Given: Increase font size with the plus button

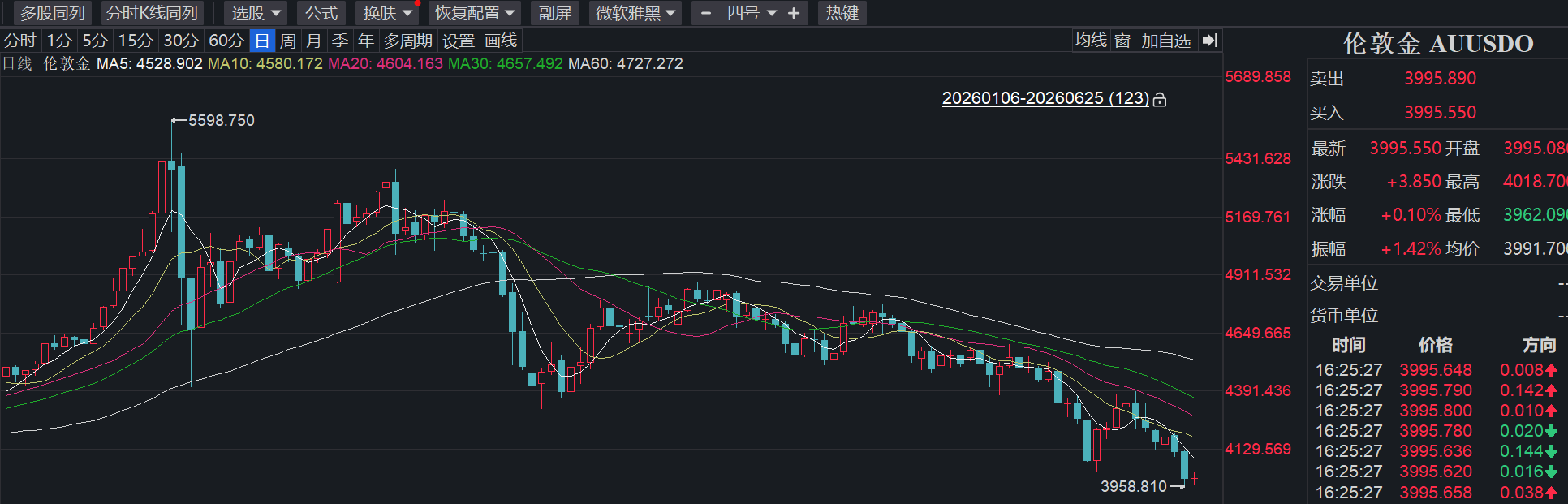Looking at the screenshot, I should click(x=794, y=13).
